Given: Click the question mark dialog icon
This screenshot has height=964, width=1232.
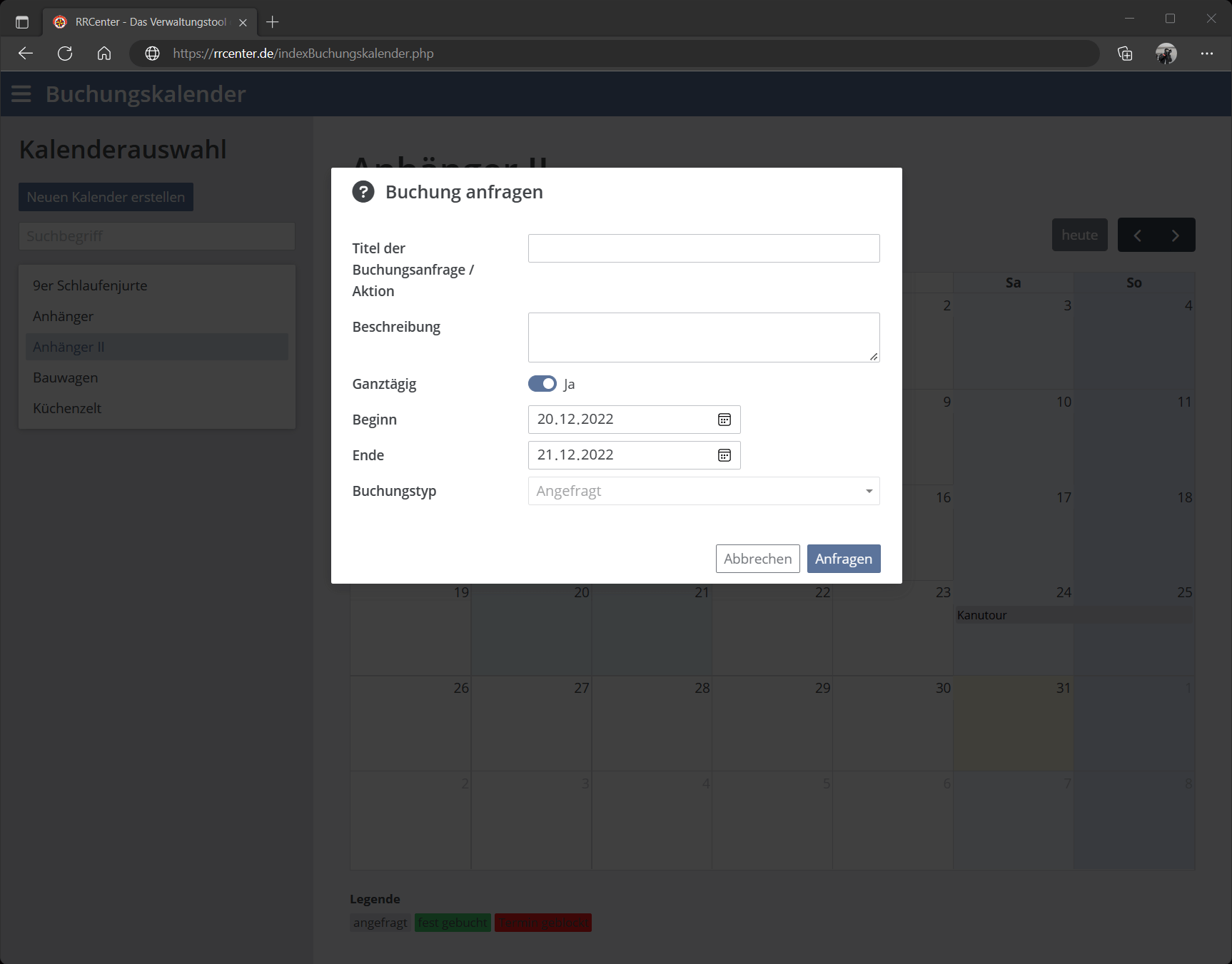Looking at the screenshot, I should 363,192.
